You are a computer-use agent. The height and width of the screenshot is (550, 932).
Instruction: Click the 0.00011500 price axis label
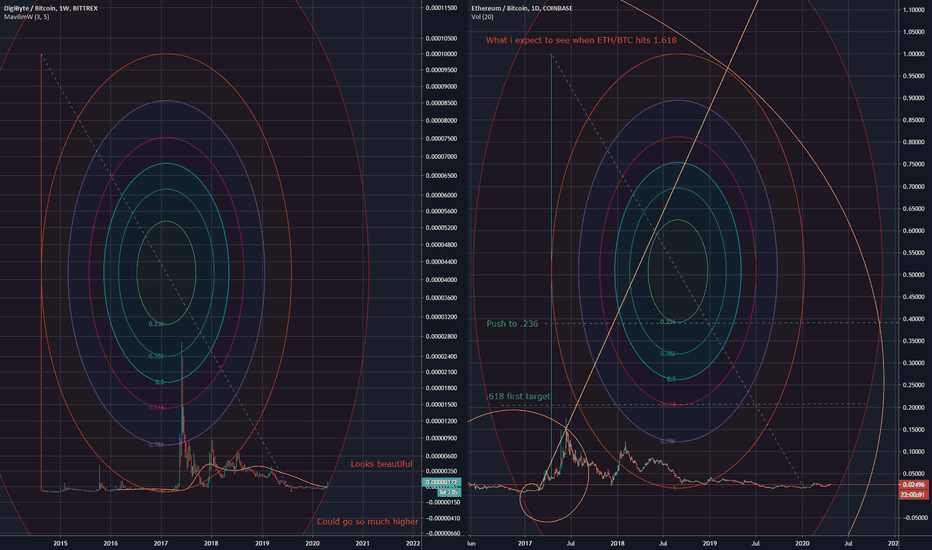pyautogui.click(x=441, y=8)
